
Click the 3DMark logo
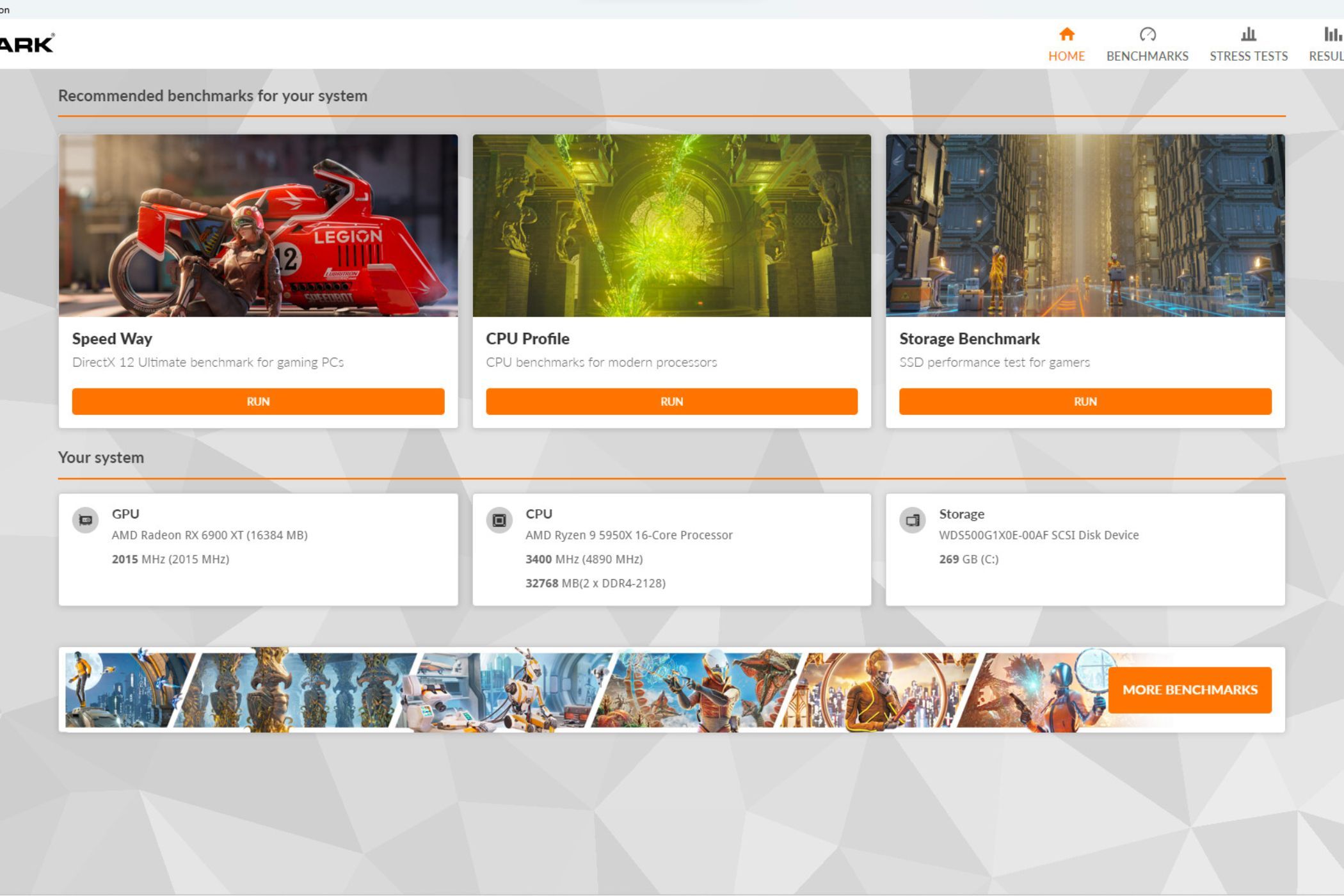tap(27, 44)
